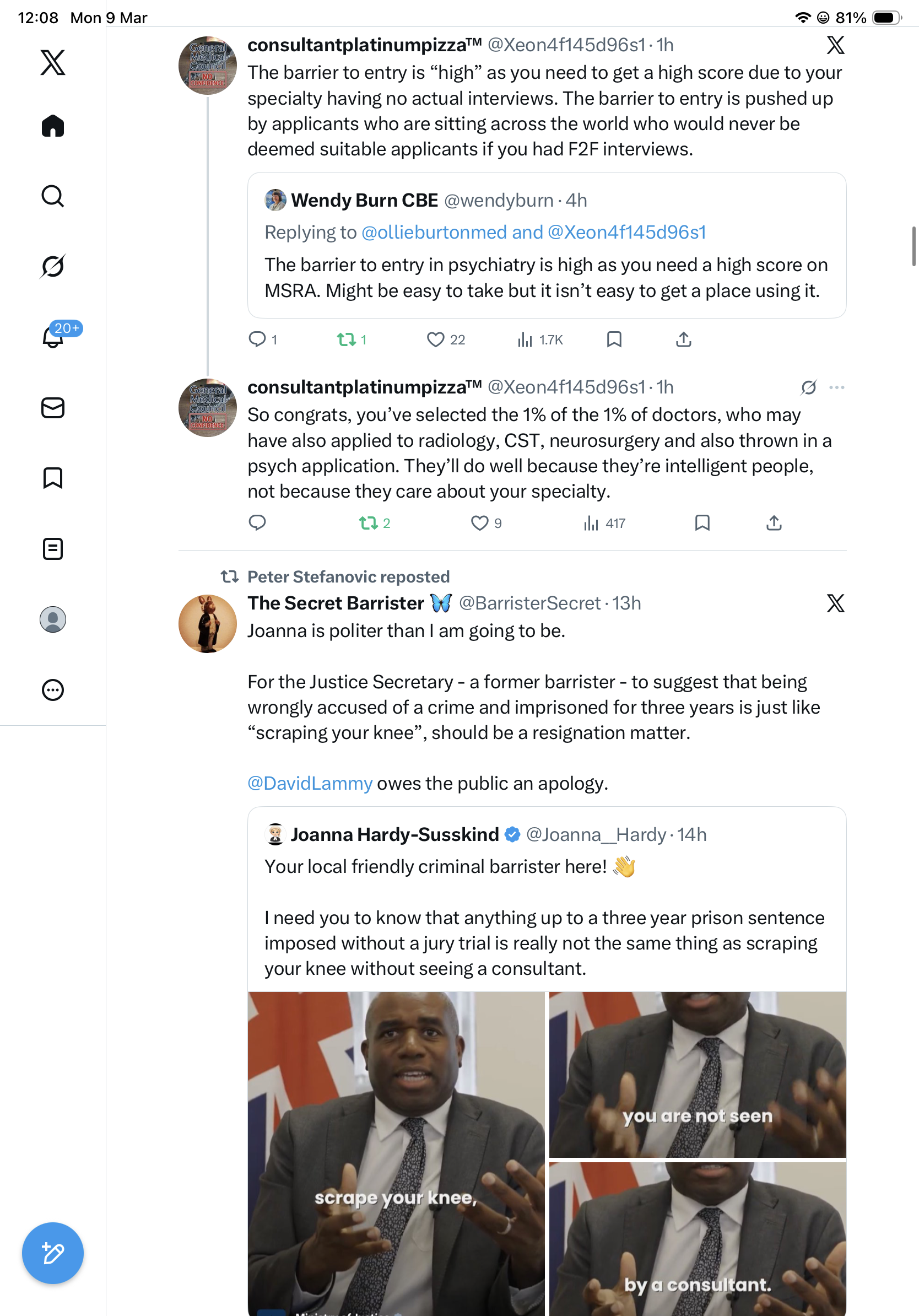The image size is (919, 1316).
Task: Open the 'scrape your knee' video thumbnail
Action: 397,1153
